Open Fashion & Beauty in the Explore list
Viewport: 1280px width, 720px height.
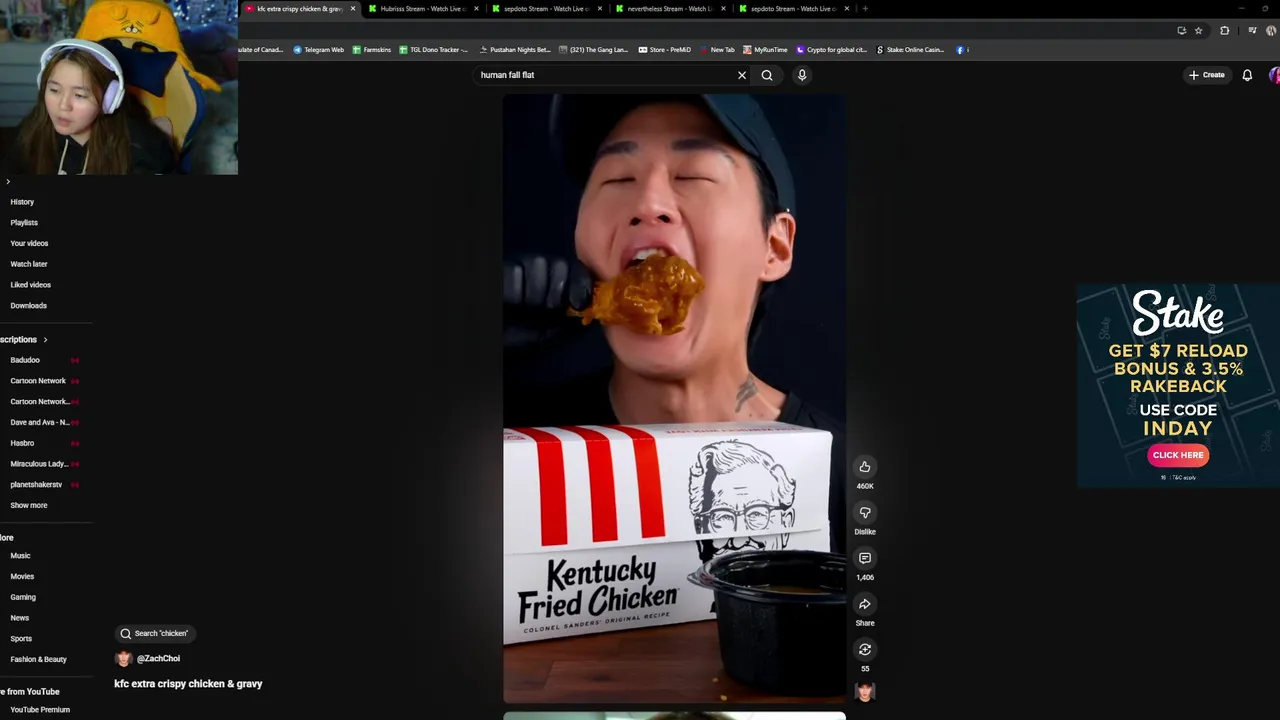point(38,659)
